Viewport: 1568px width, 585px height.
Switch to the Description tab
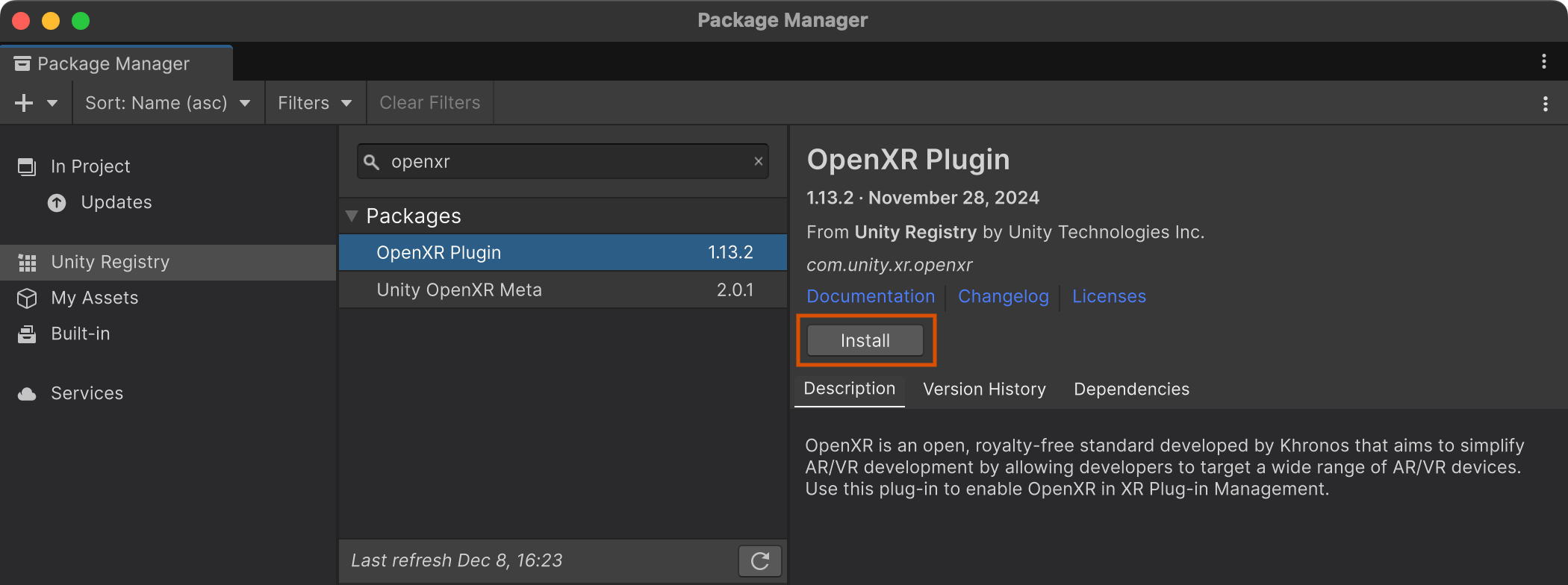tap(850, 389)
